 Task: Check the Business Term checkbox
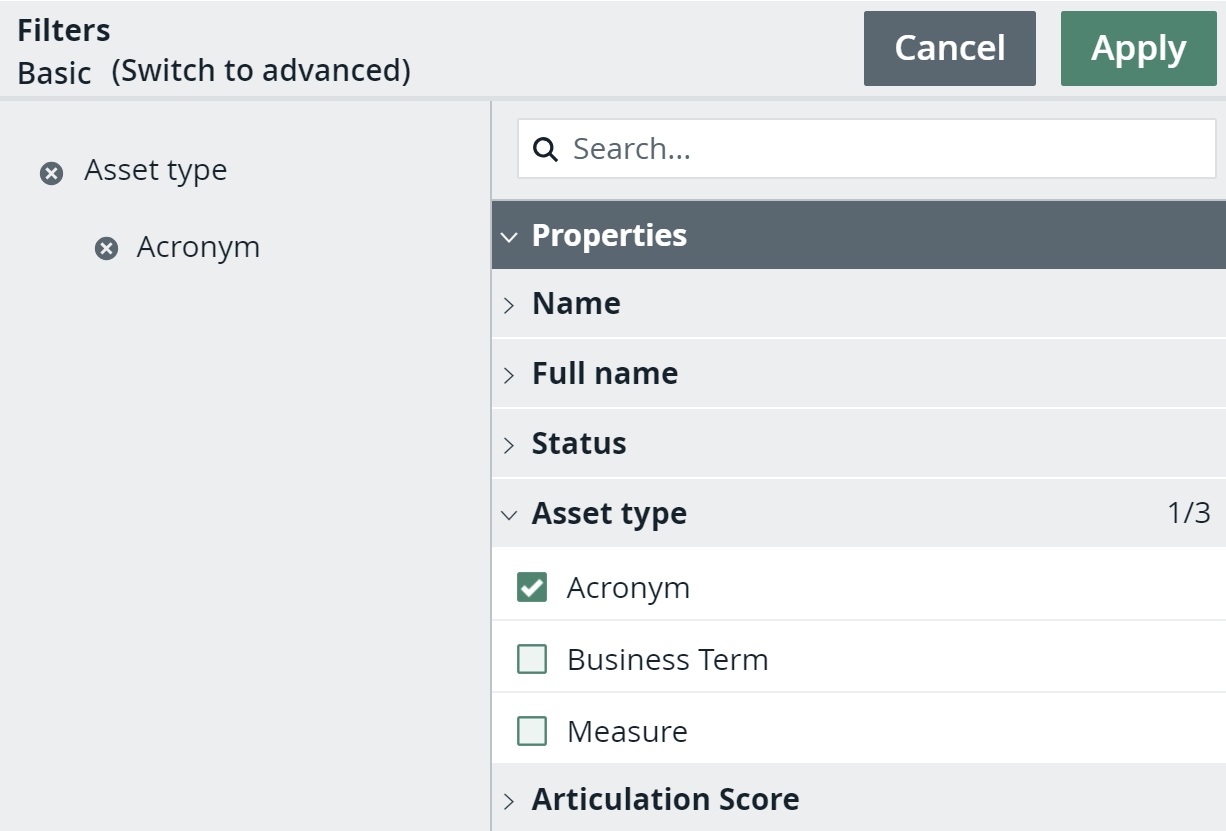coord(532,660)
